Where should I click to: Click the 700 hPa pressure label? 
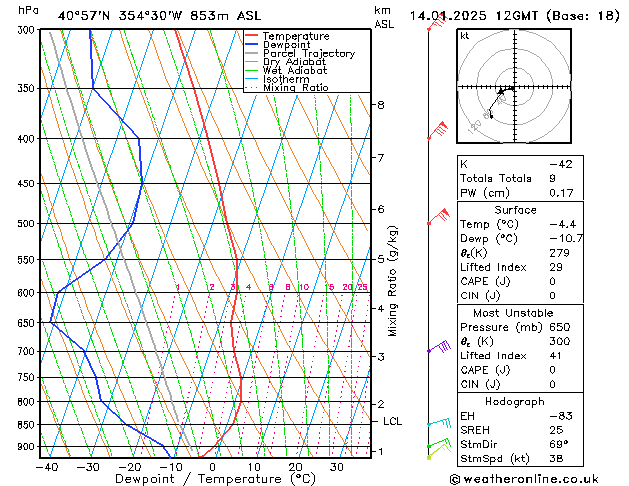[x=27, y=352]
